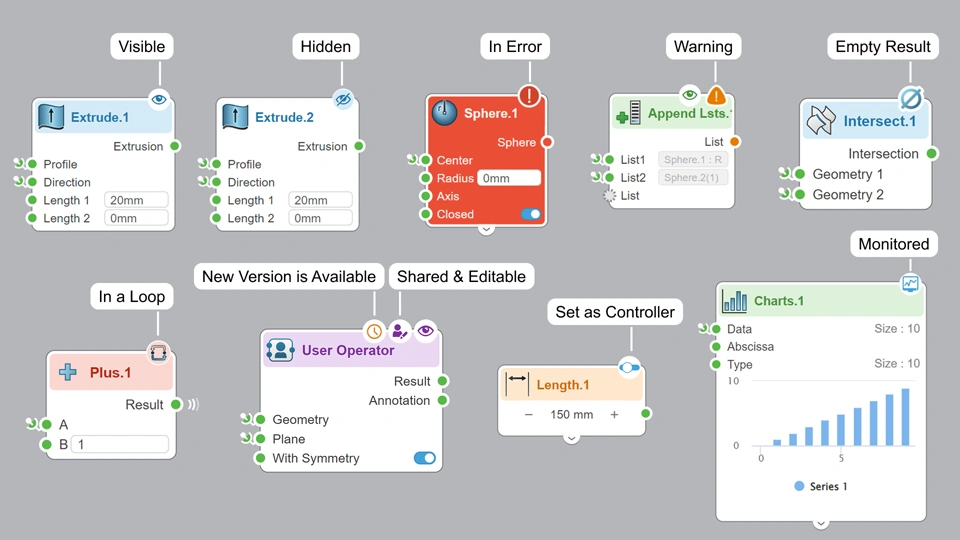Click the loading spinner beside List in Append Lsts
960x540 pixels.
(x=609, y=195)
